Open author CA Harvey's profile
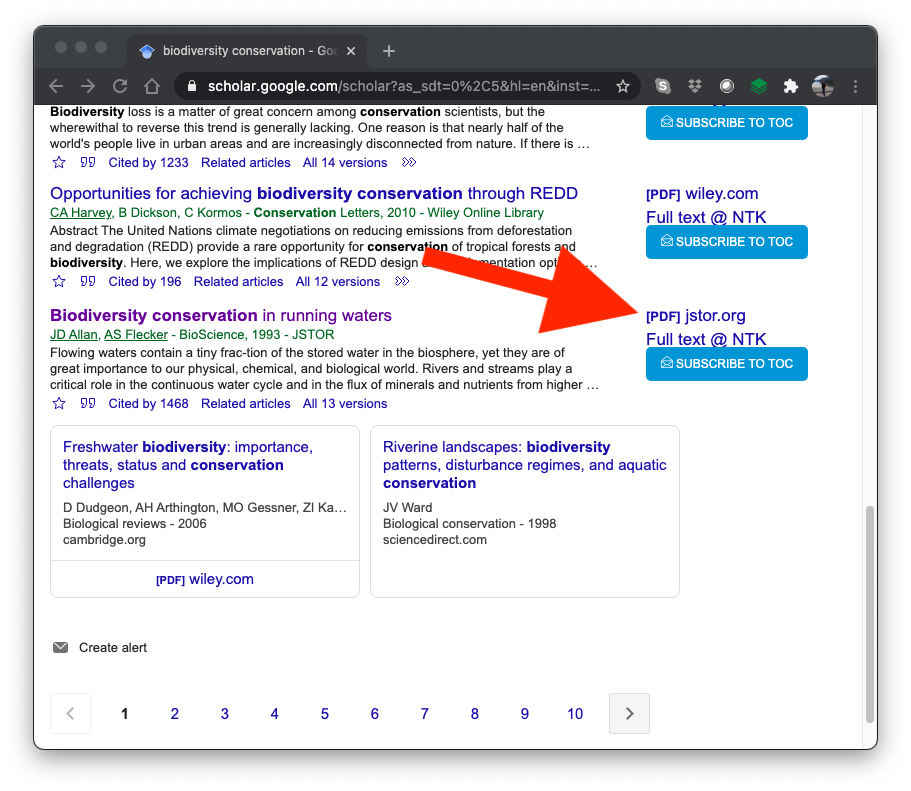The height and width of the screenshot is (791, 911). 81,213
